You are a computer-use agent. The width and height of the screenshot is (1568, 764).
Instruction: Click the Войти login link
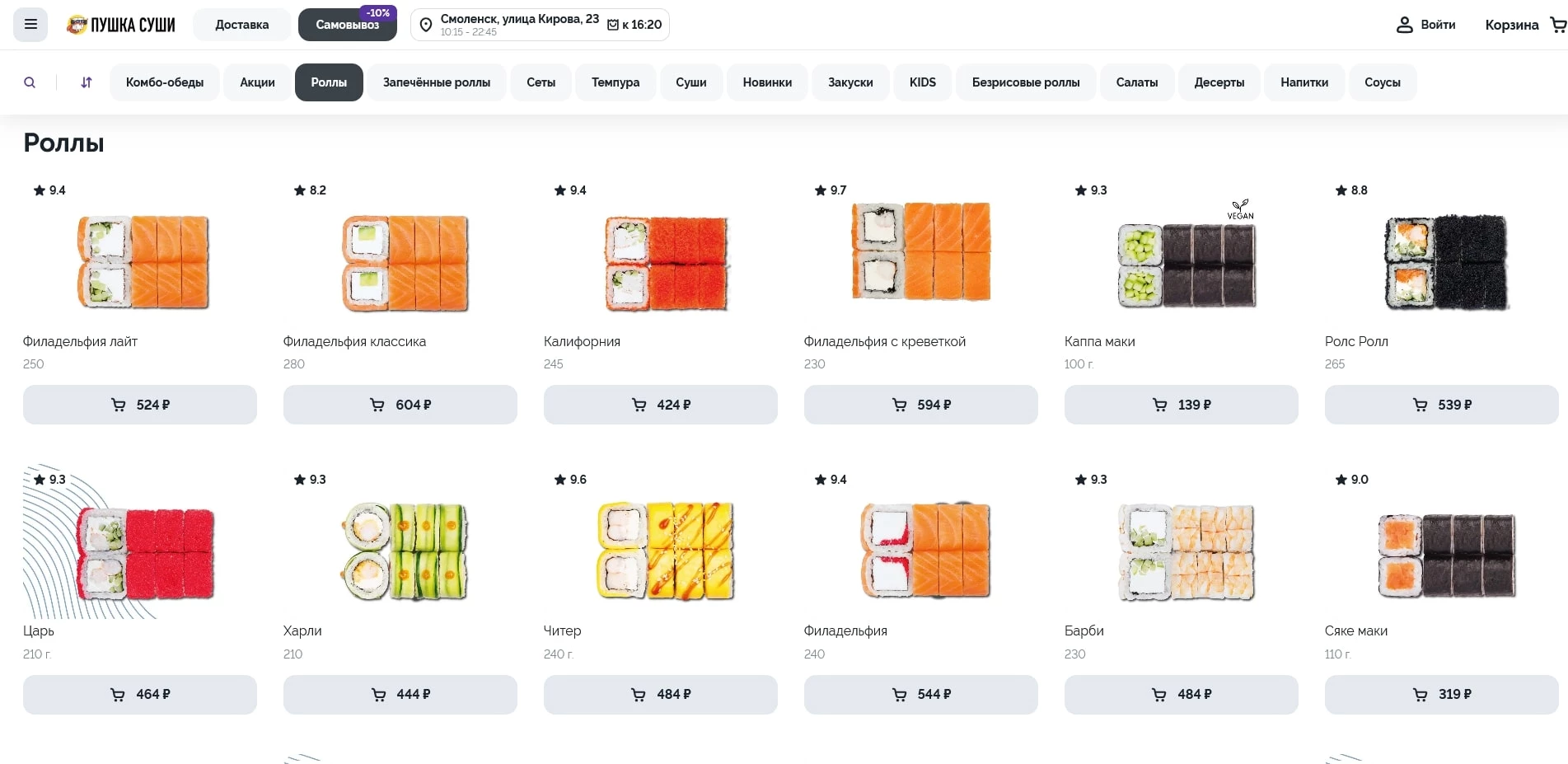point(1437,25)
